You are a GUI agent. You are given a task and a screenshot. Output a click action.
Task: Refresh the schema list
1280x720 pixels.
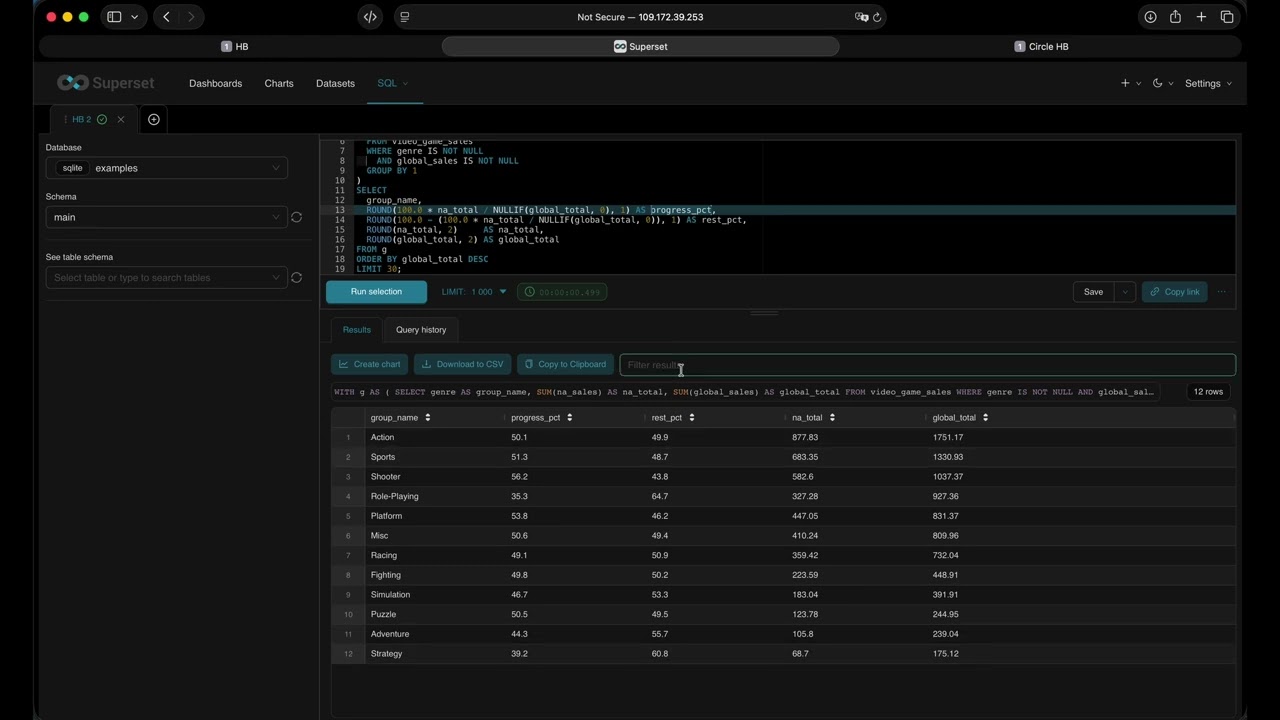[296, 217]
